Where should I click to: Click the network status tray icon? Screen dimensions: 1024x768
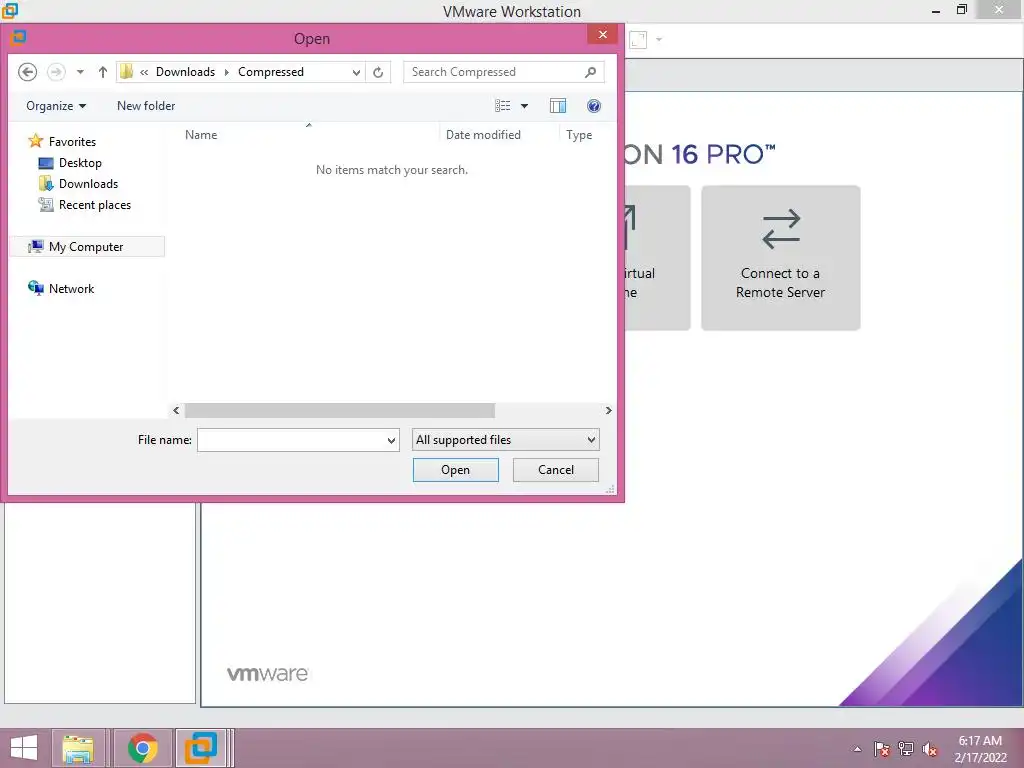click(x=906, y=749)
